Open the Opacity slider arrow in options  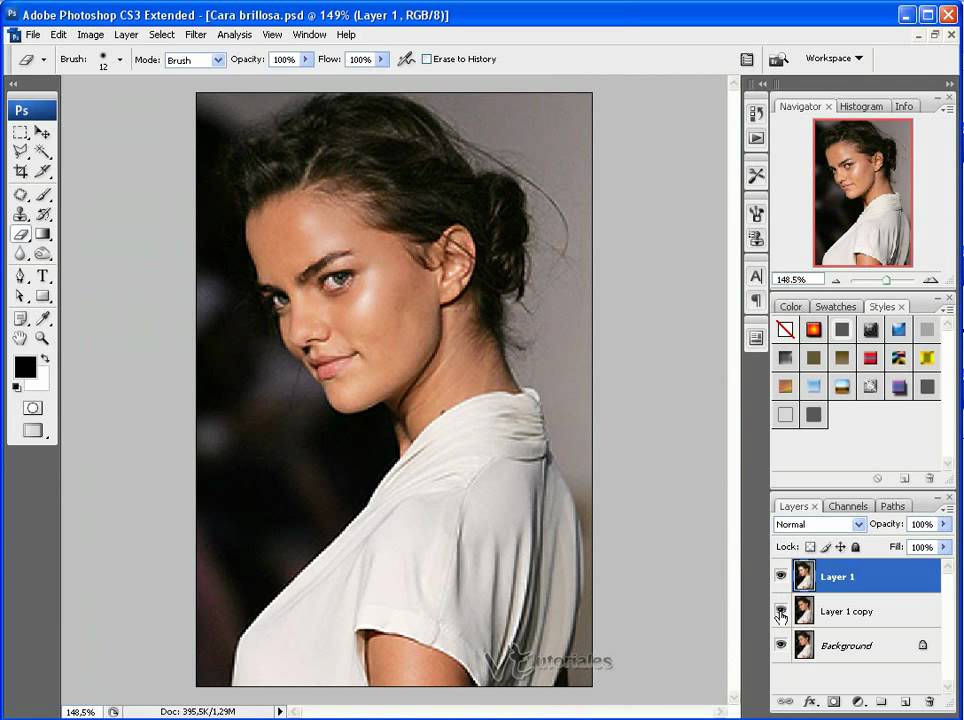coord(306,59)
